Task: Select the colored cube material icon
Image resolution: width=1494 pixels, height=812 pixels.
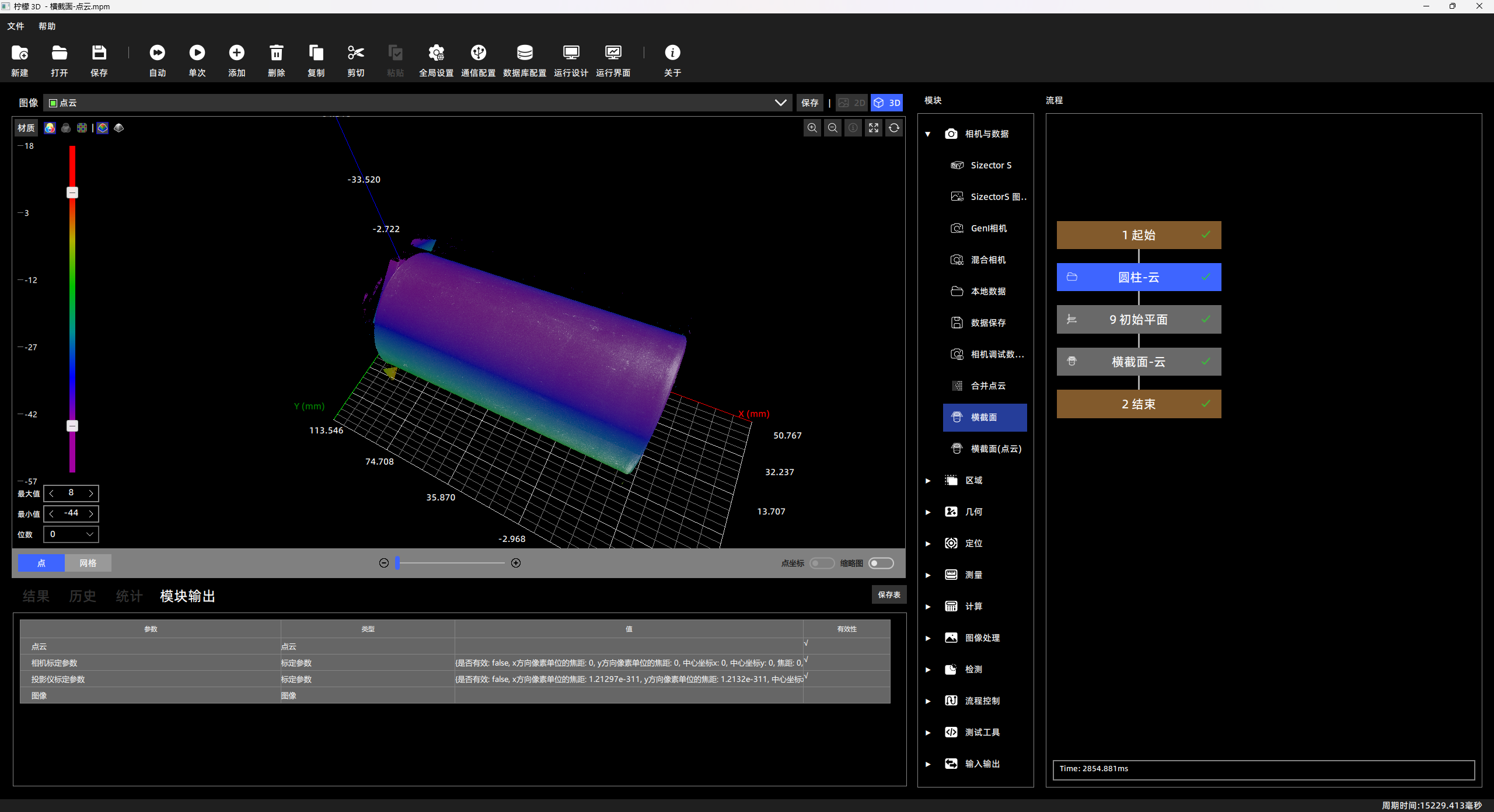Action: pyautogui.click(x=102, y=128)
